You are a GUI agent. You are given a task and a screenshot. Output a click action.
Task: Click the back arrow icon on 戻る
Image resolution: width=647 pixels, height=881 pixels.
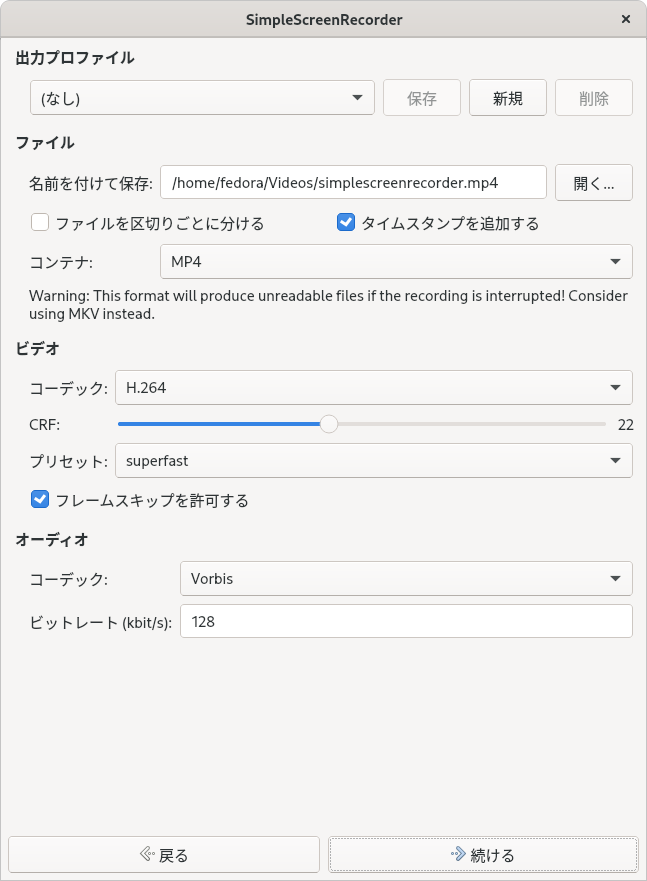(x=147, y=855)
